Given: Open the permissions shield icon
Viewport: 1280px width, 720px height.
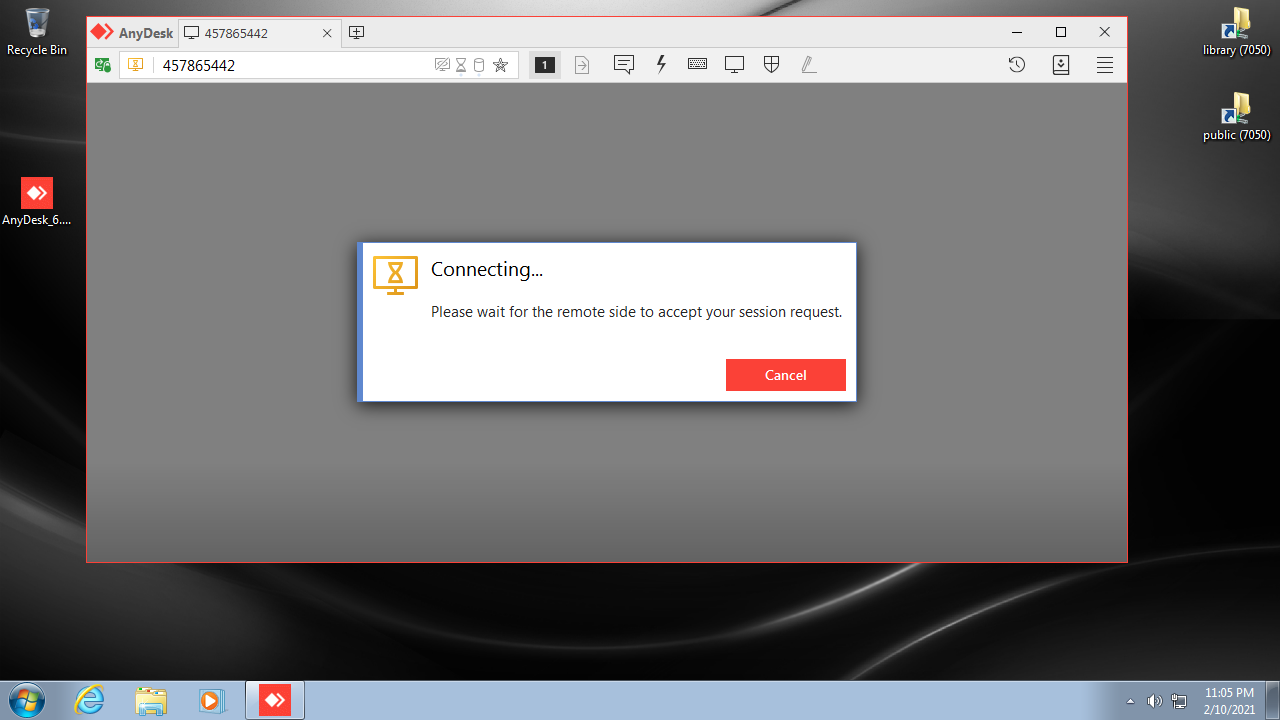Looking at the screenshot, I should (x=771, y=65).
